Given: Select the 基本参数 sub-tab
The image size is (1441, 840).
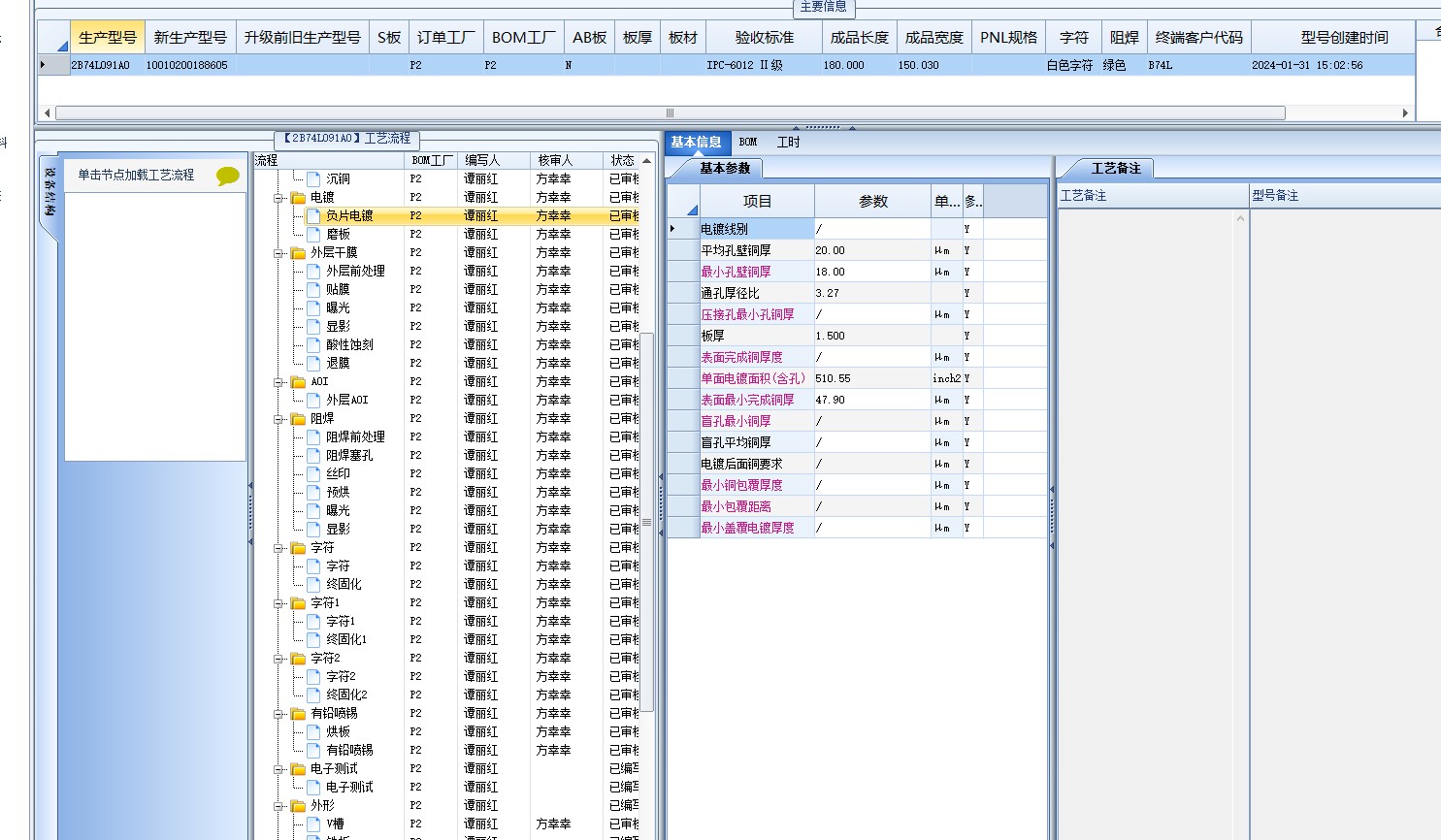Looking at the screenshot, I should (x=725, y=169).
